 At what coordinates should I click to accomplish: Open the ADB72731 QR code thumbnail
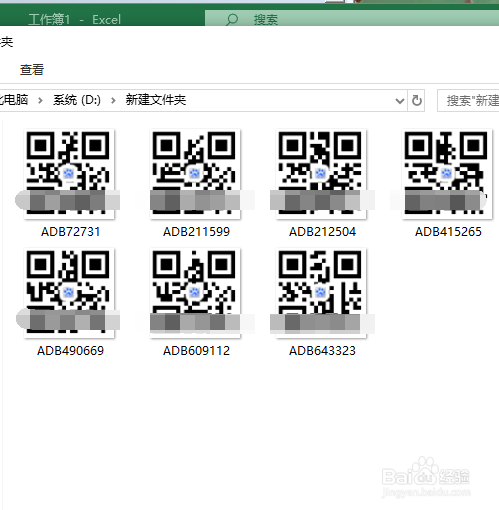tap(69, 174)
